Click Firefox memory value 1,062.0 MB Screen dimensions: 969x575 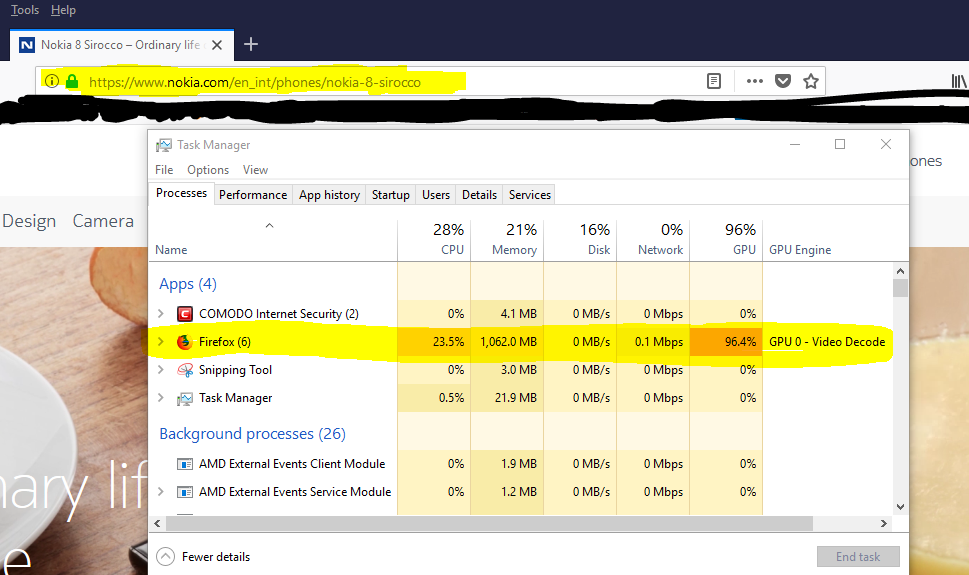click(x=508, y=342)
